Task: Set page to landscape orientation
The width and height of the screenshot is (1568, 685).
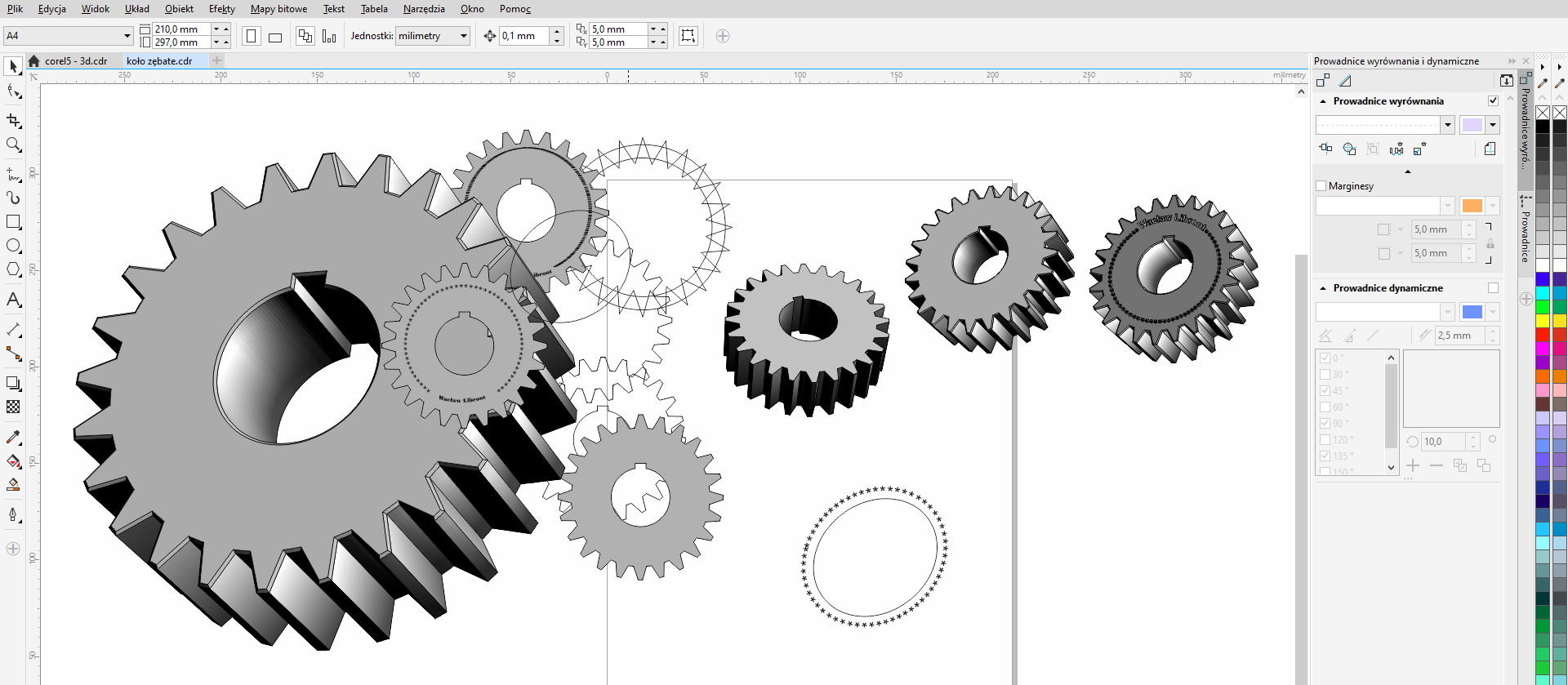Action: coord(275,37)
